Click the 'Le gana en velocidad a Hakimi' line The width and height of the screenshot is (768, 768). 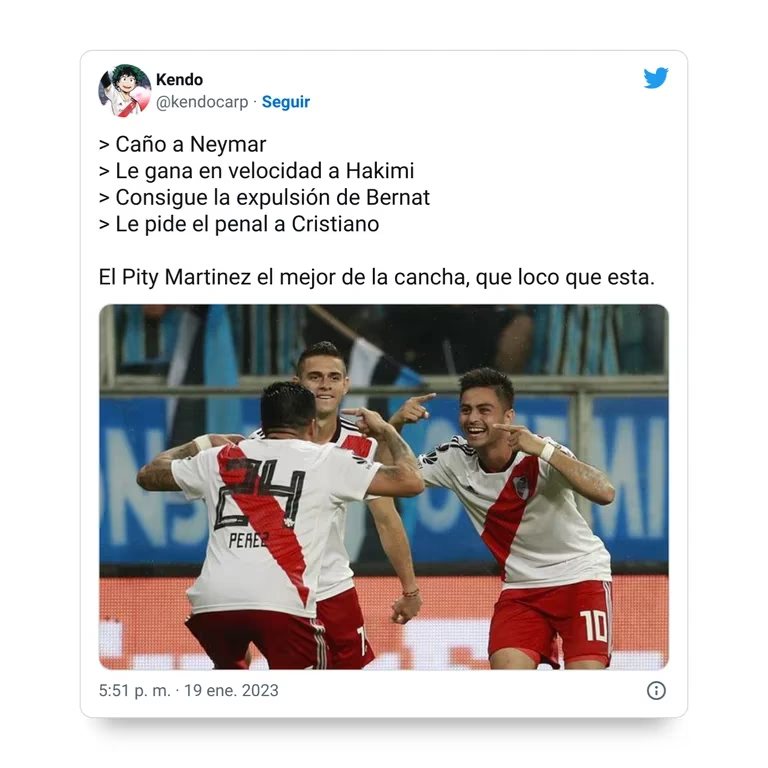pos(257,171)
